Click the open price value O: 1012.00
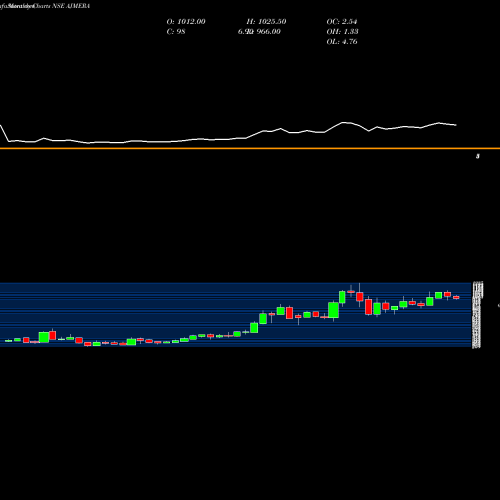 (x=186, y=22)
